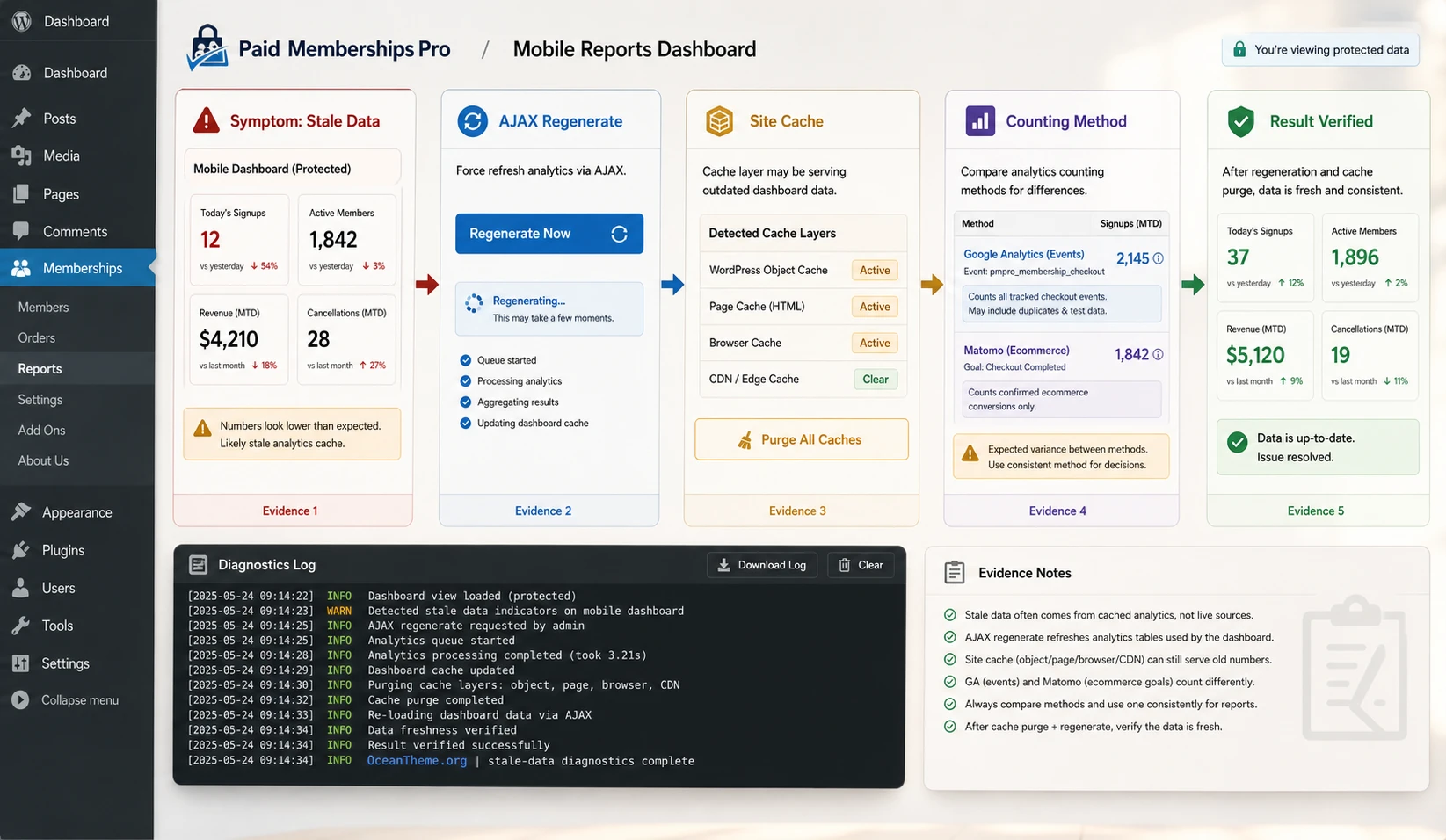
Task: Click the WordPress logo icon
Action: (22, 21)
